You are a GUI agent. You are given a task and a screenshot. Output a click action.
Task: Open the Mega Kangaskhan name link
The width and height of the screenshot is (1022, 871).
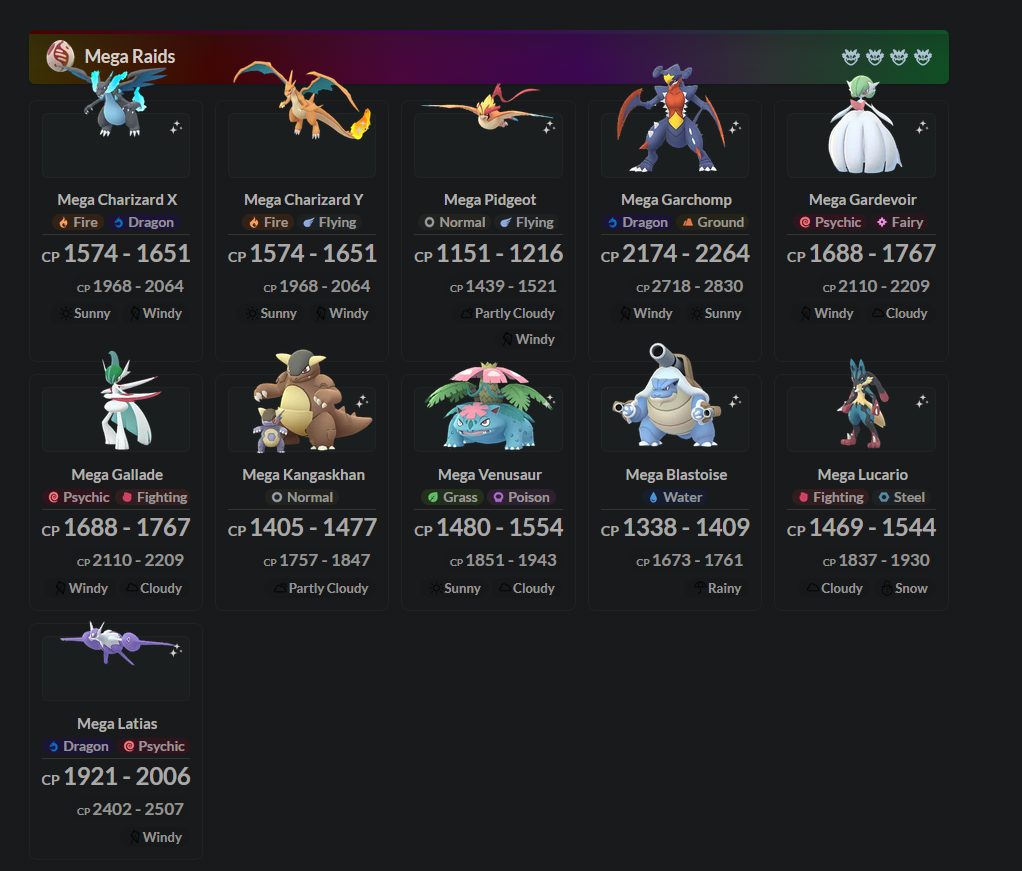pyautogui.click(x=304, y=475)
